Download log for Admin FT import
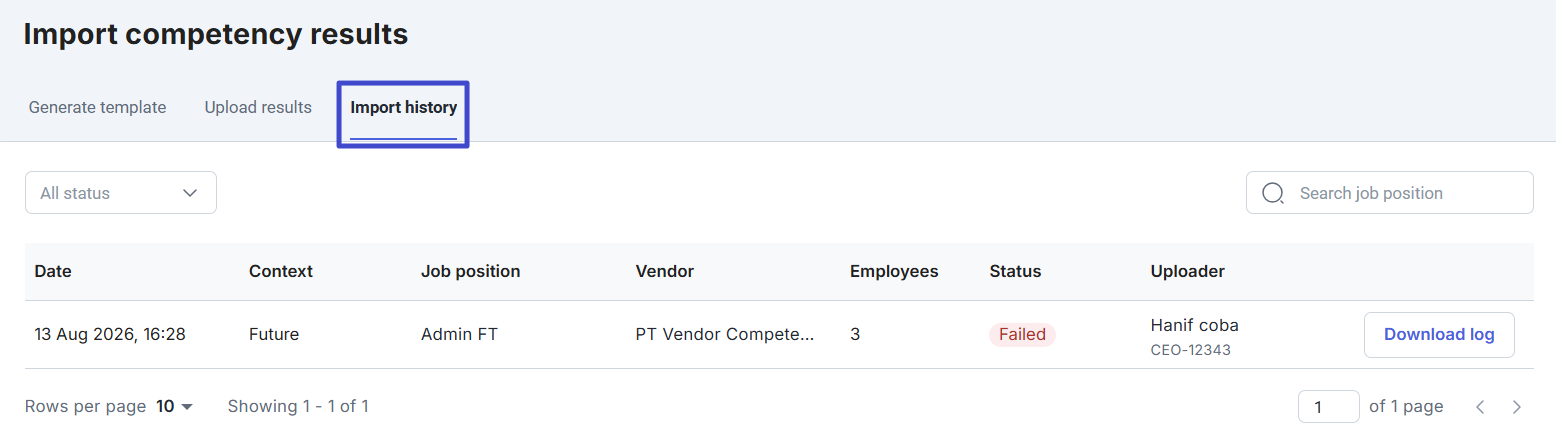Viewport: 1556px width, 444px height. (1439, 335)
